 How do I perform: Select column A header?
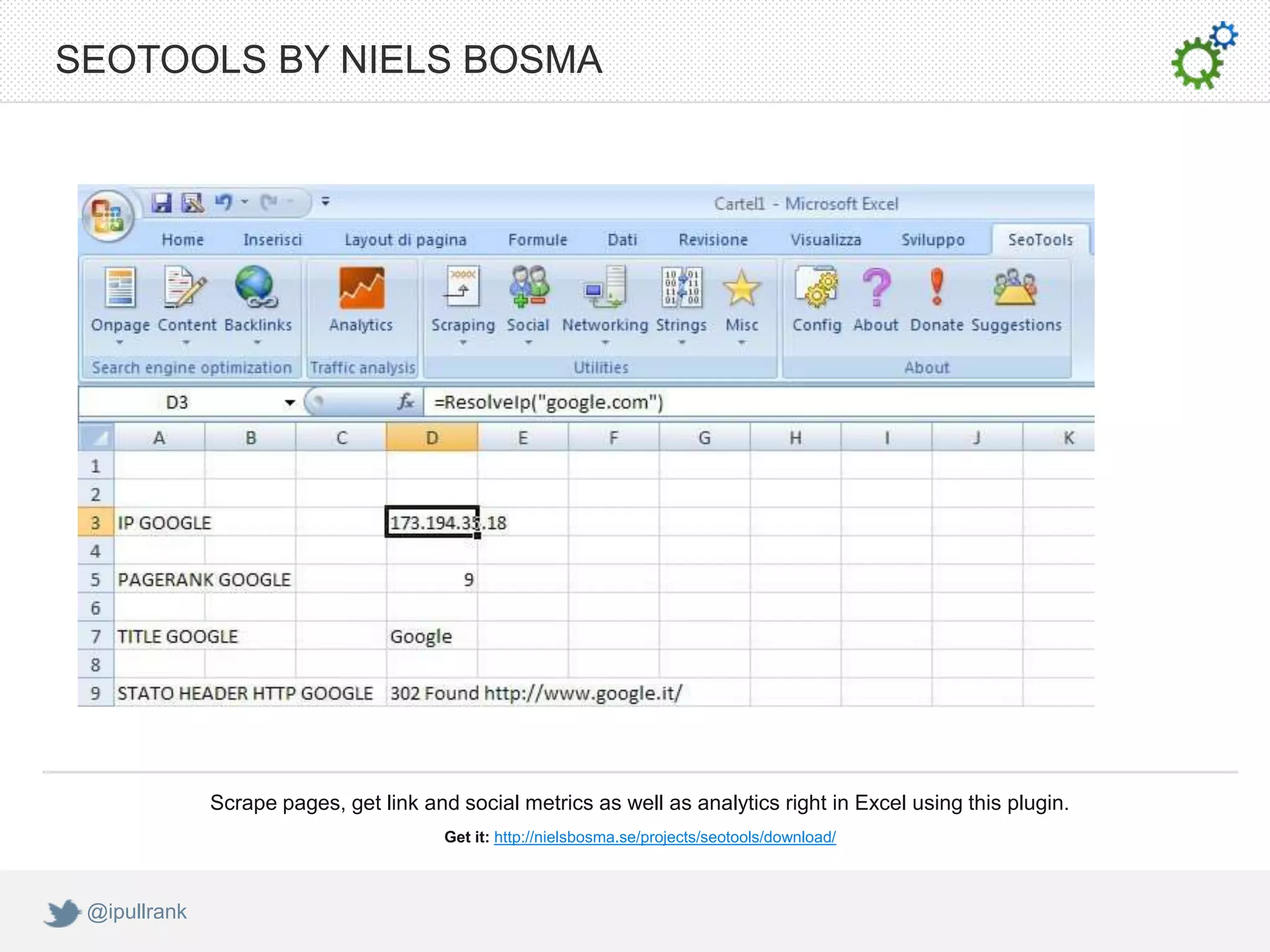pos(159,438)
